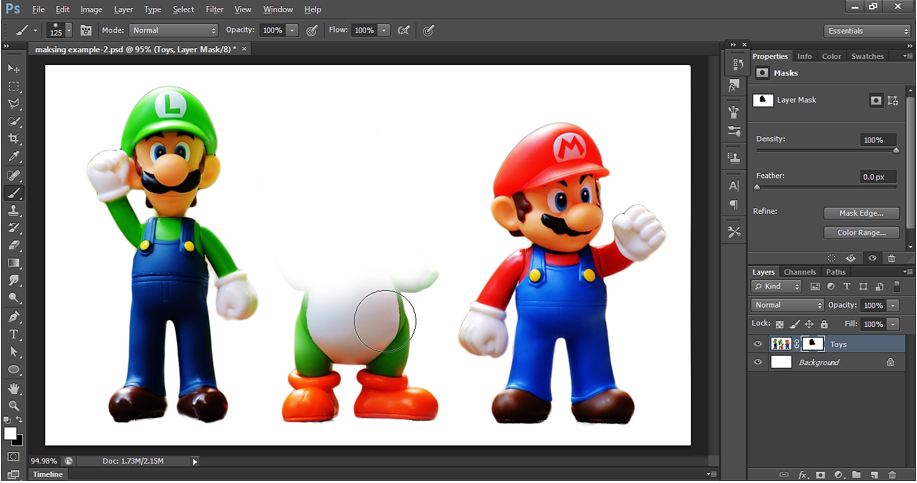The image size is (917, 483).
Task: Open the Clone Source panel icon
Action: (x=735, y=157)
